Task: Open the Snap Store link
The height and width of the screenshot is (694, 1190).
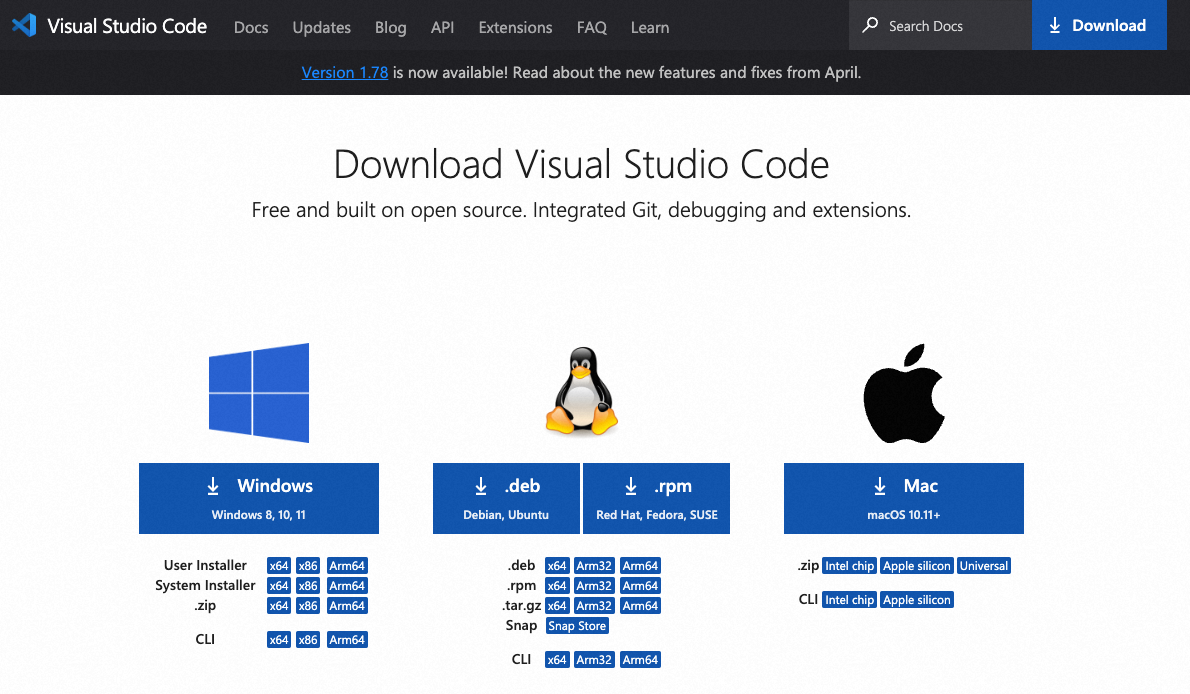Action: (x=577, y=626)
